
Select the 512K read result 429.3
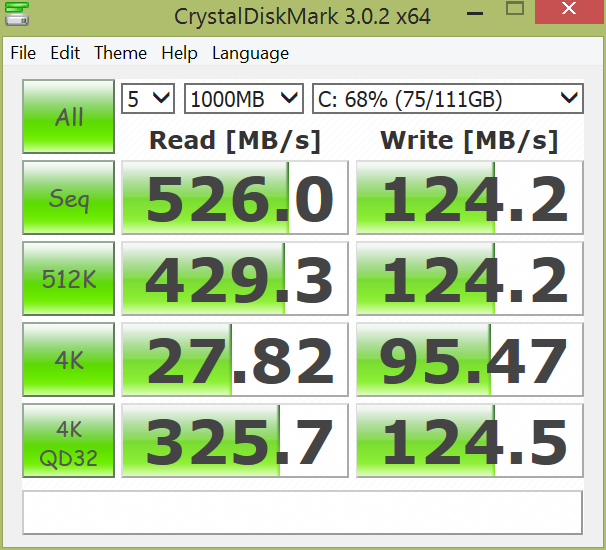(235, 278)
